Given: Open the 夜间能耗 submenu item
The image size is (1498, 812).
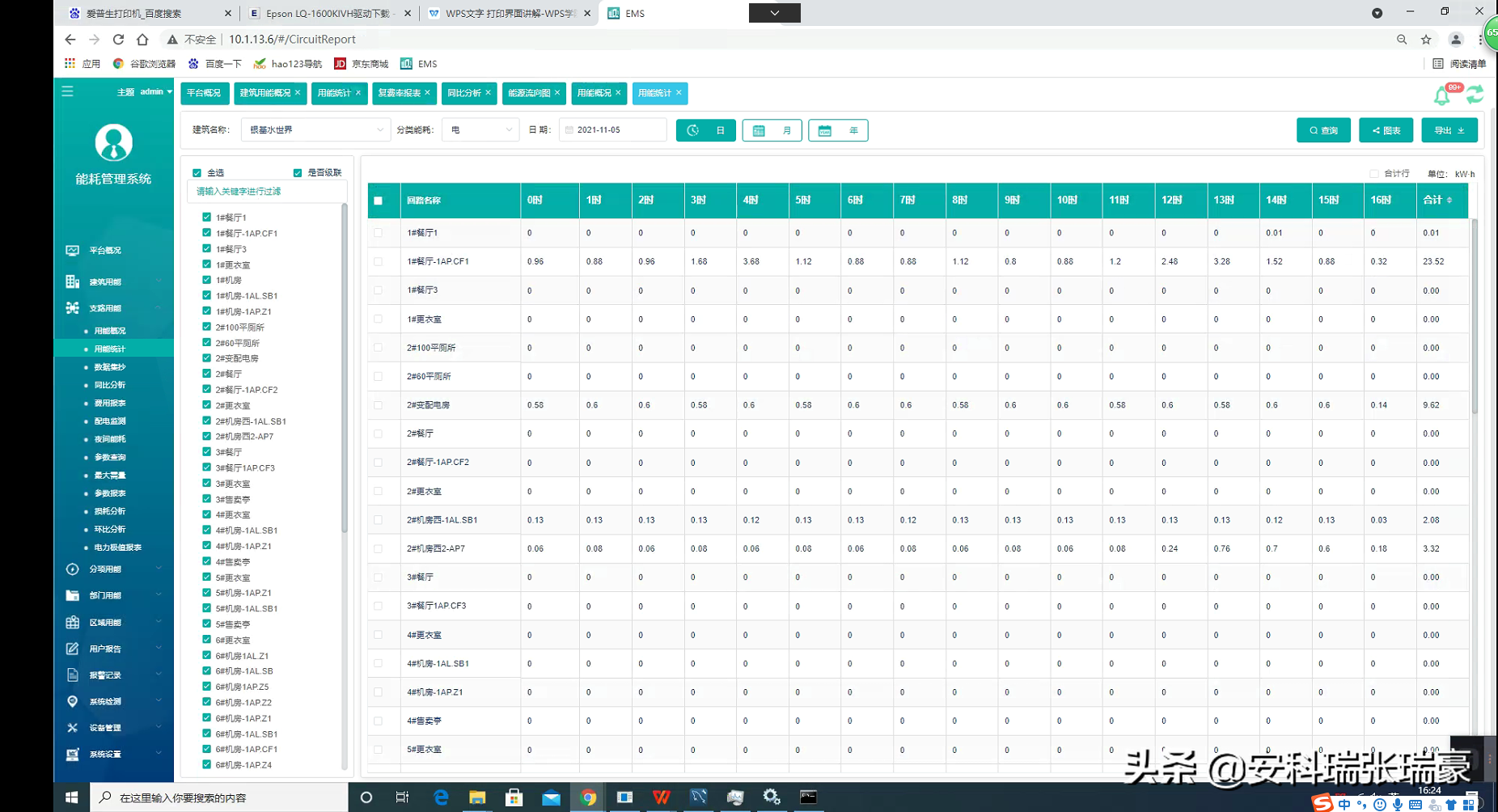Looking at the screenshot, I should click(110, 439).
